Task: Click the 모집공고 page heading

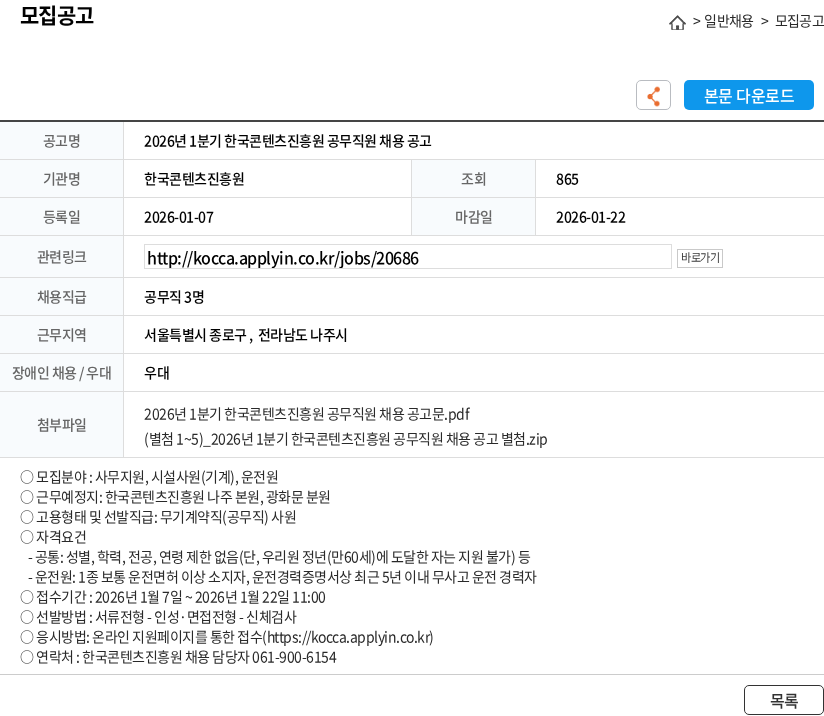Action: 57,15
